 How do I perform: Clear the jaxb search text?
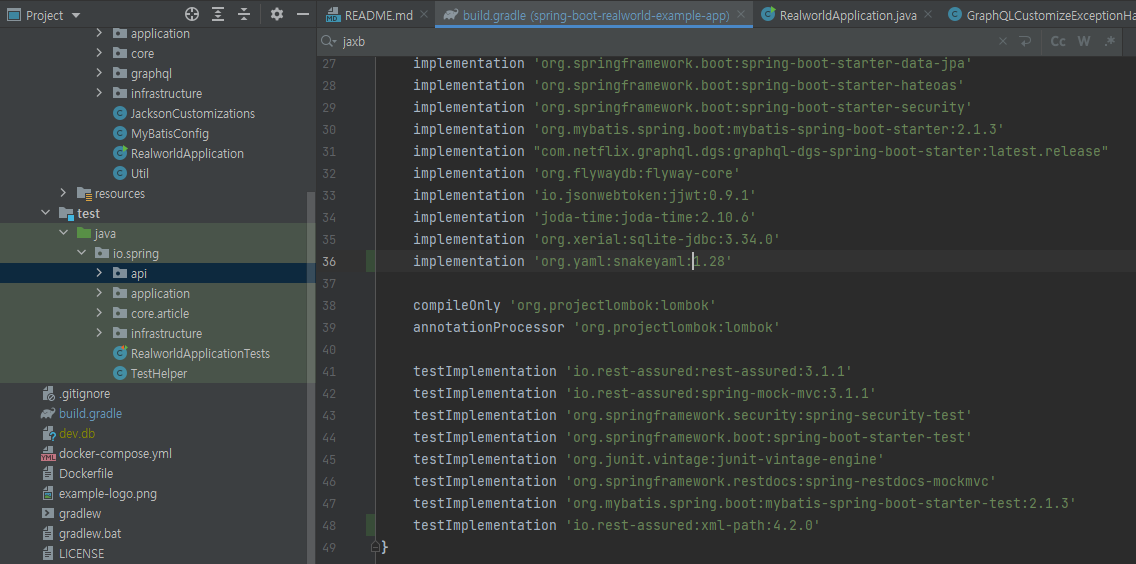(x=1003, y=42)
